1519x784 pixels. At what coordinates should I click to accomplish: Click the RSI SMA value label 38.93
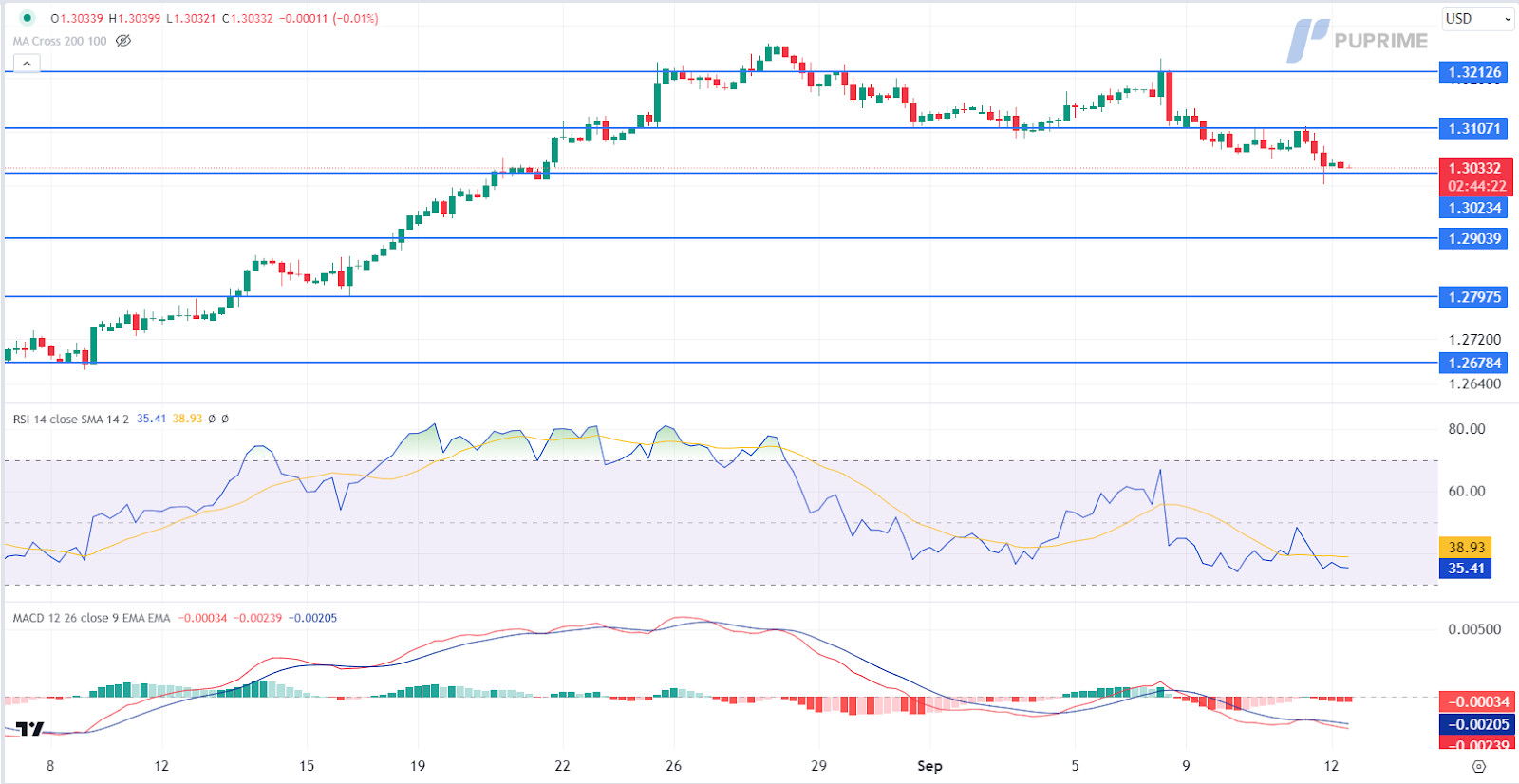pyautogui.click(x=1466, y=548)
